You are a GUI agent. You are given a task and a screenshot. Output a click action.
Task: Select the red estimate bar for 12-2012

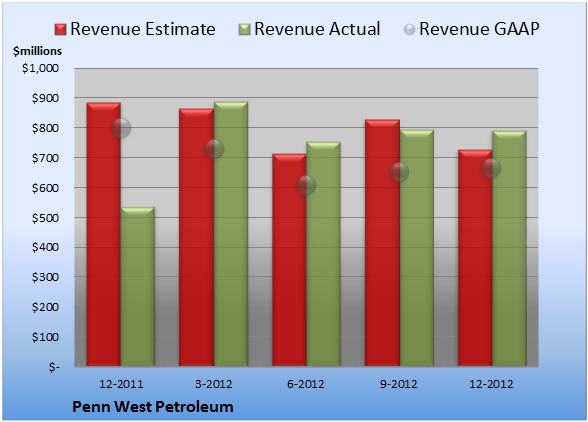coord(475,258)
